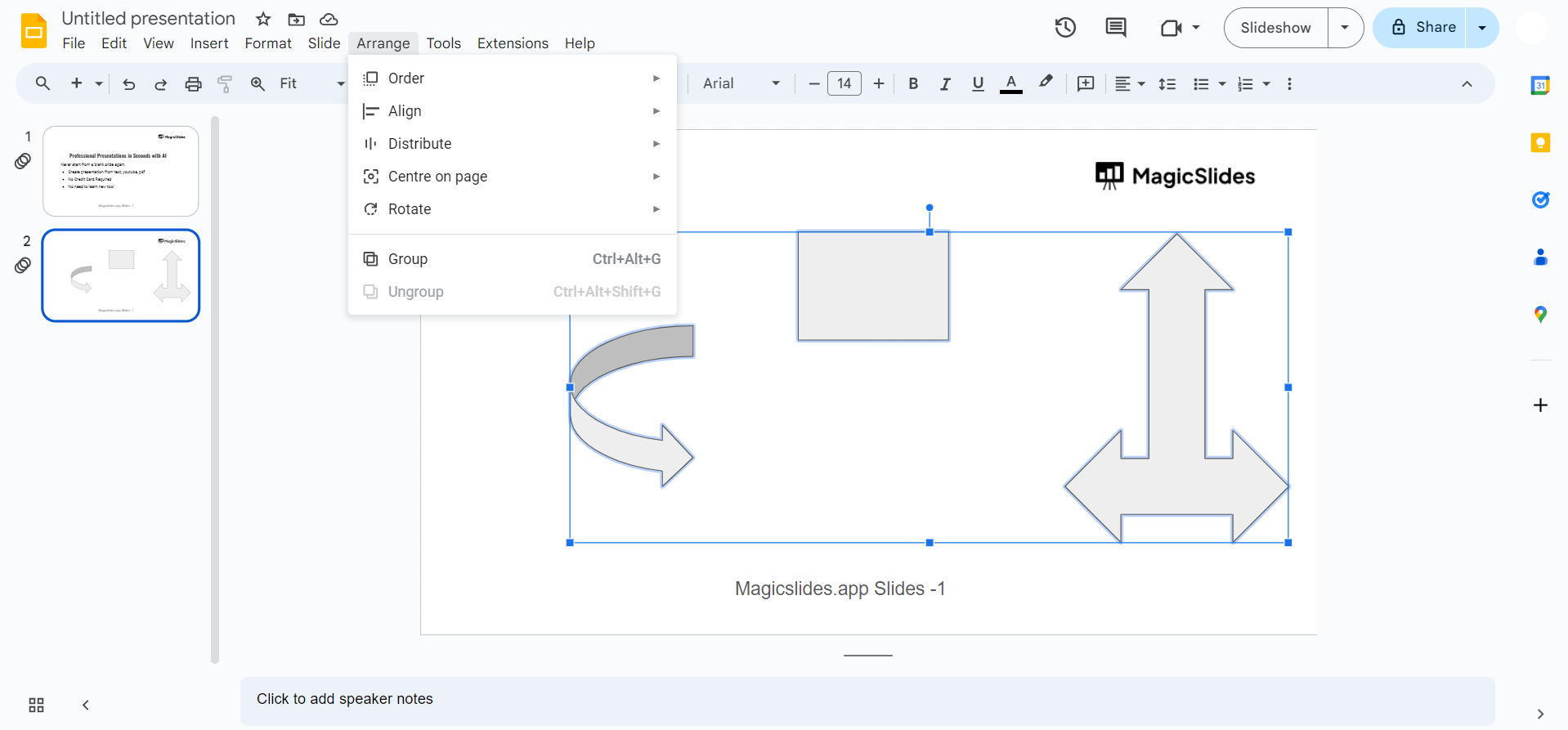Screen dimensions: 1568x730
Task: Click the font size field
Action: [x=844, y=83]
